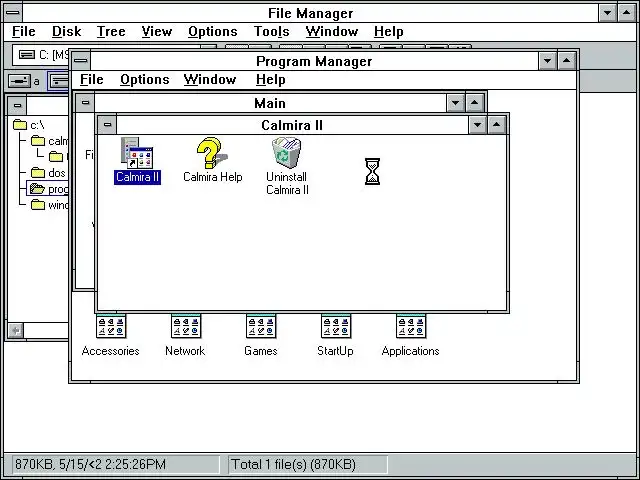Select drive a icon in File Manager
Screen dimensions: 640x480
(24, 81)
